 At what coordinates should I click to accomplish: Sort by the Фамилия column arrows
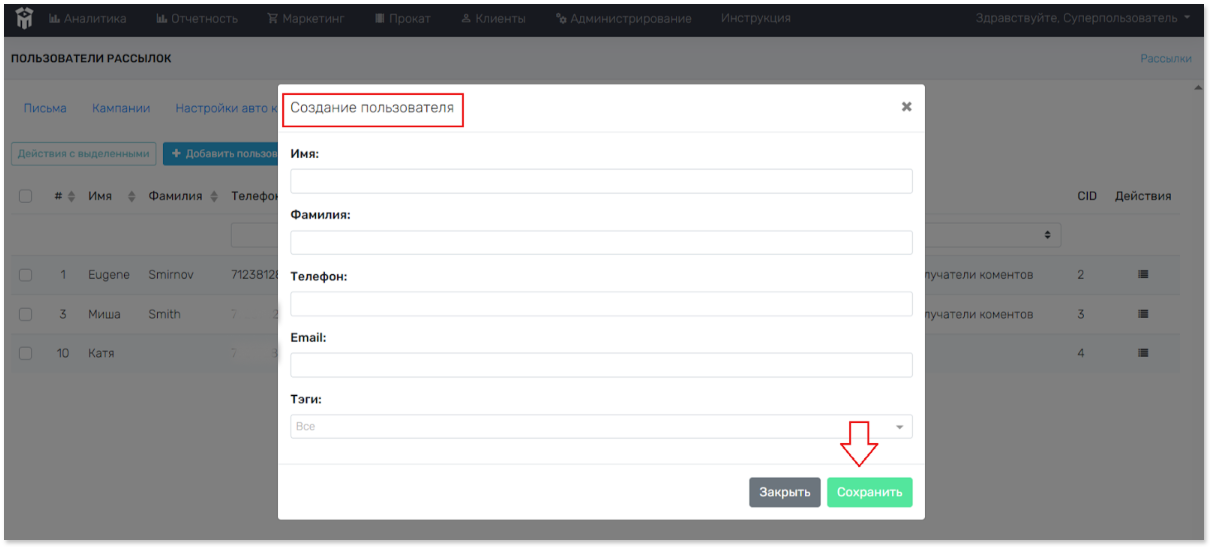tap(214, 197)
